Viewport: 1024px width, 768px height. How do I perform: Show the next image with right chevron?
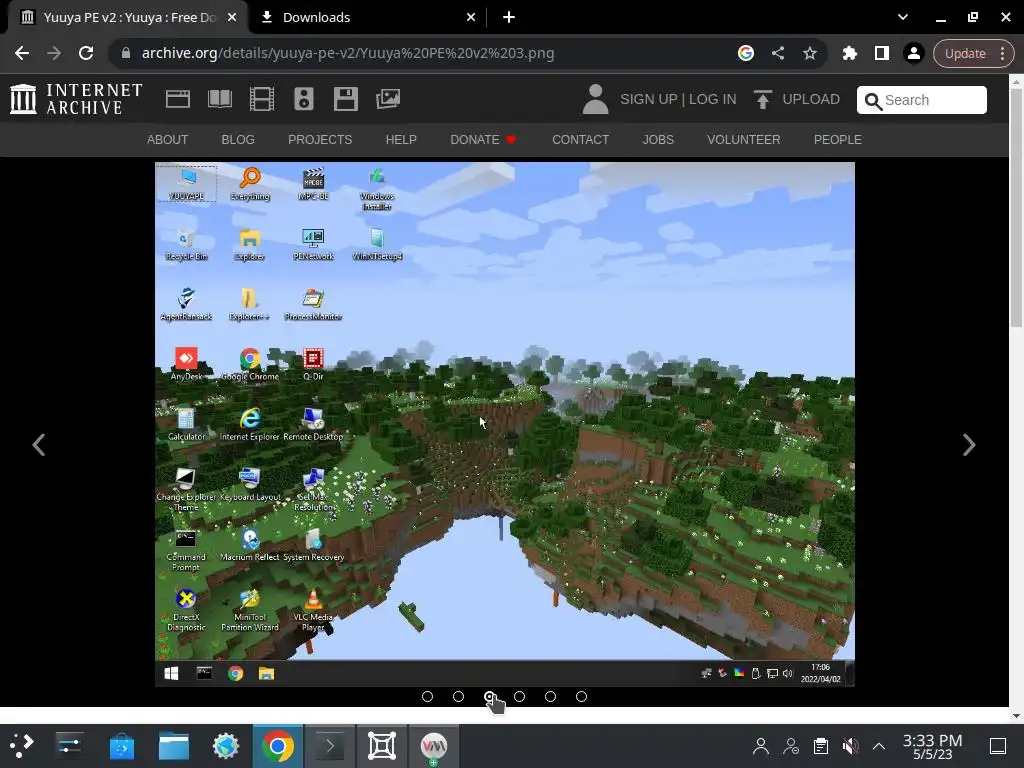coord(969,445)
